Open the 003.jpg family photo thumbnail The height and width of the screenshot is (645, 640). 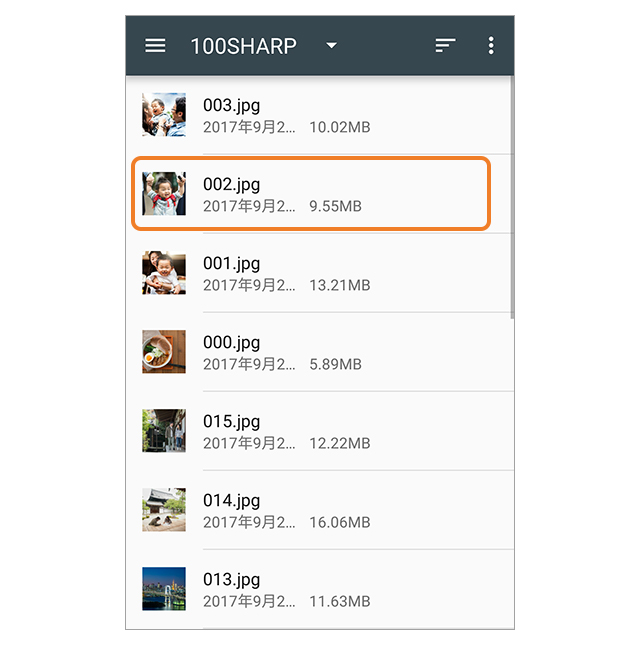tap(164, 114)
